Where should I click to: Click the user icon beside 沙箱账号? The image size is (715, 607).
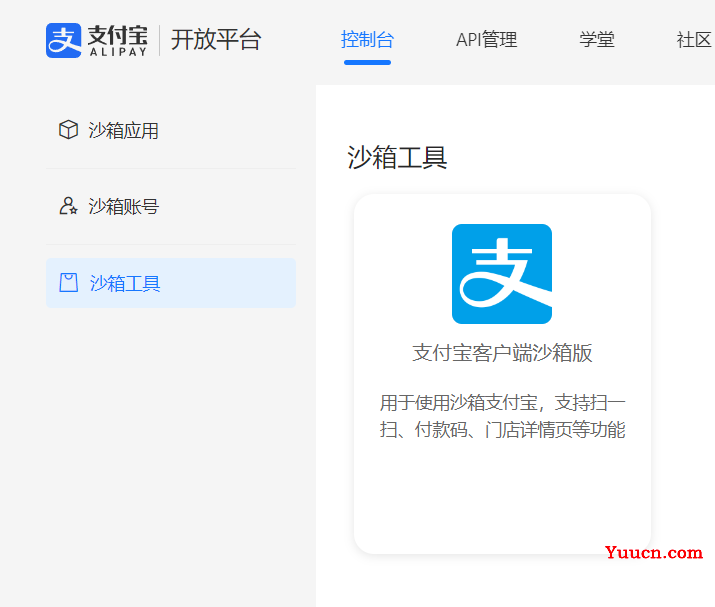click(x=68, y=206)
